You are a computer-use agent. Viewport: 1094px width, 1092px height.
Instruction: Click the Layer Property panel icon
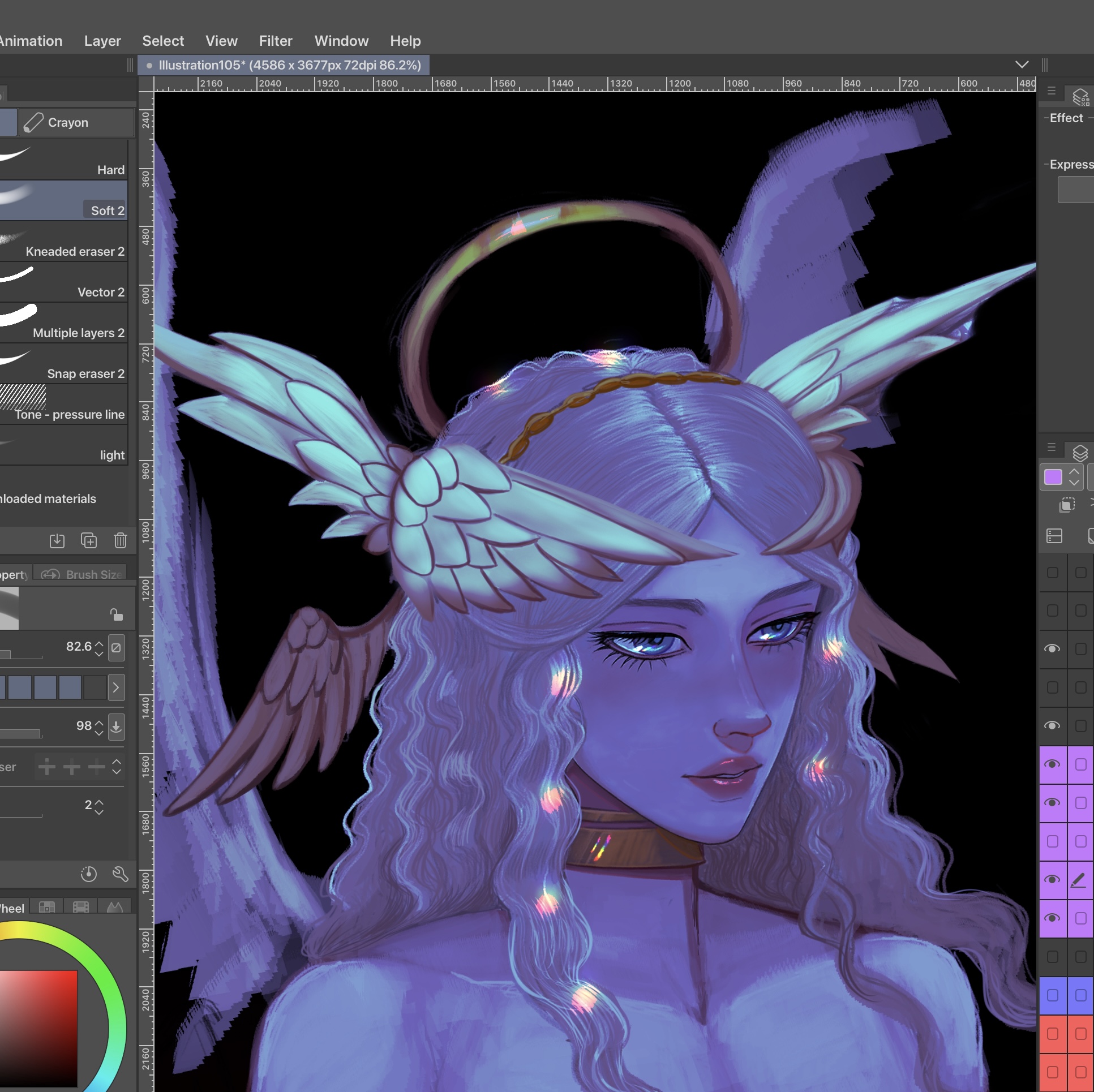(x=1080, y=97)
